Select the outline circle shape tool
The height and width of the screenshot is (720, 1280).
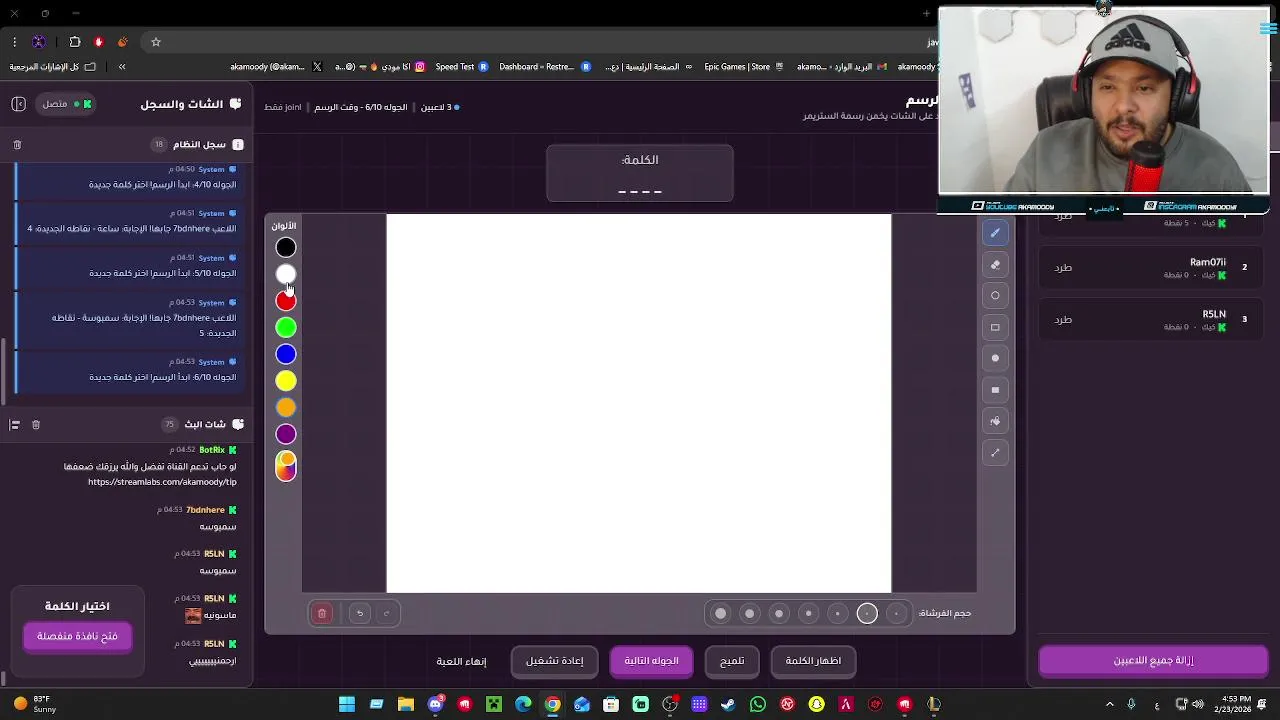point(995,296)
